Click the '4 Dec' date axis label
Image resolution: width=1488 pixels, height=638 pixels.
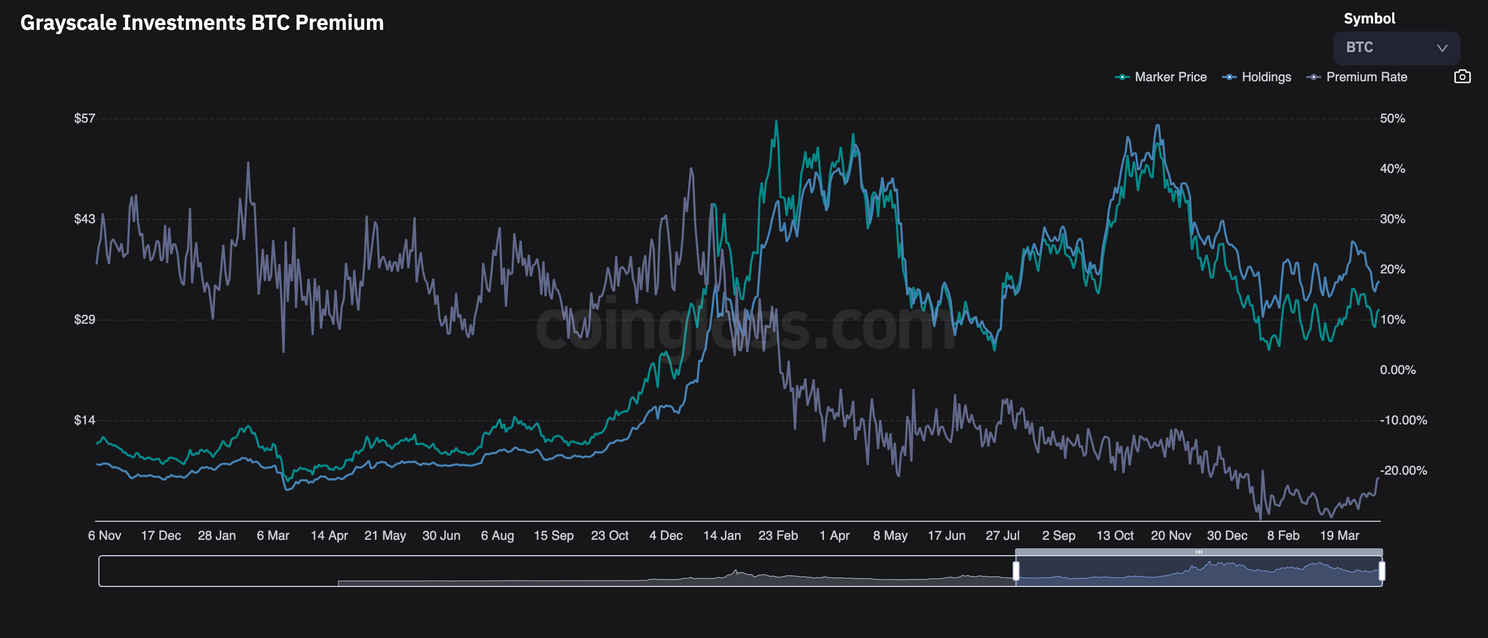point(665,536)
